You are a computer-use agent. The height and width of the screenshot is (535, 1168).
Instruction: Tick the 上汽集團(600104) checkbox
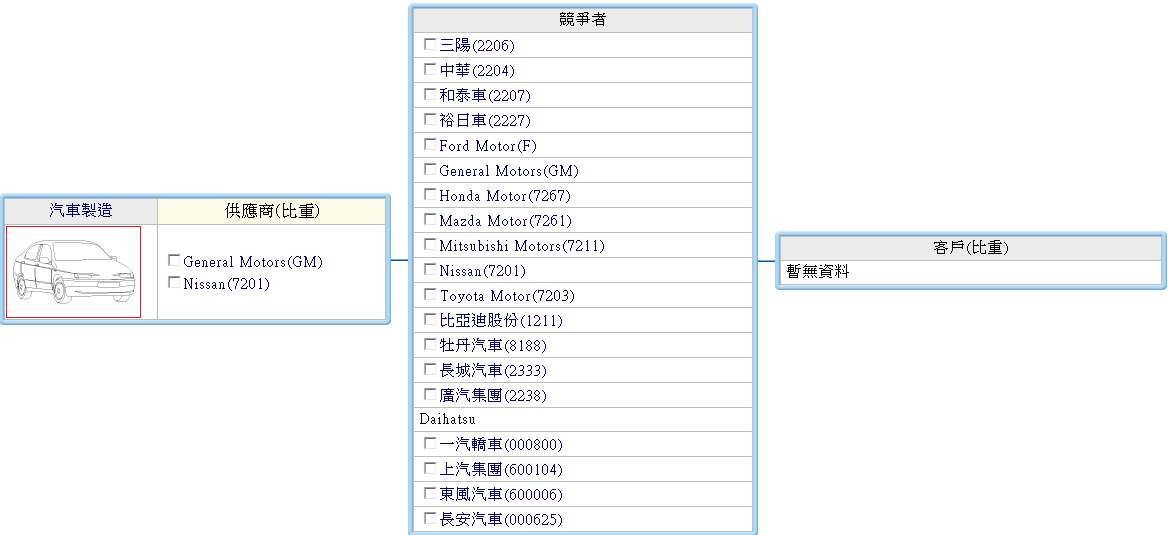click(430, 469)
